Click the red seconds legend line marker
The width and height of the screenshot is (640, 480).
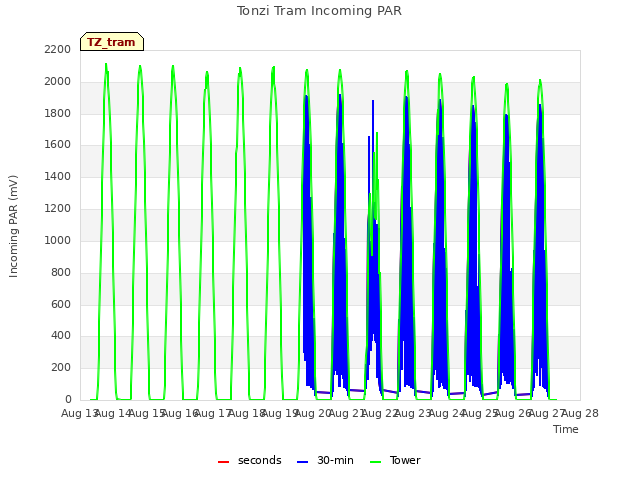coord(223,462)
